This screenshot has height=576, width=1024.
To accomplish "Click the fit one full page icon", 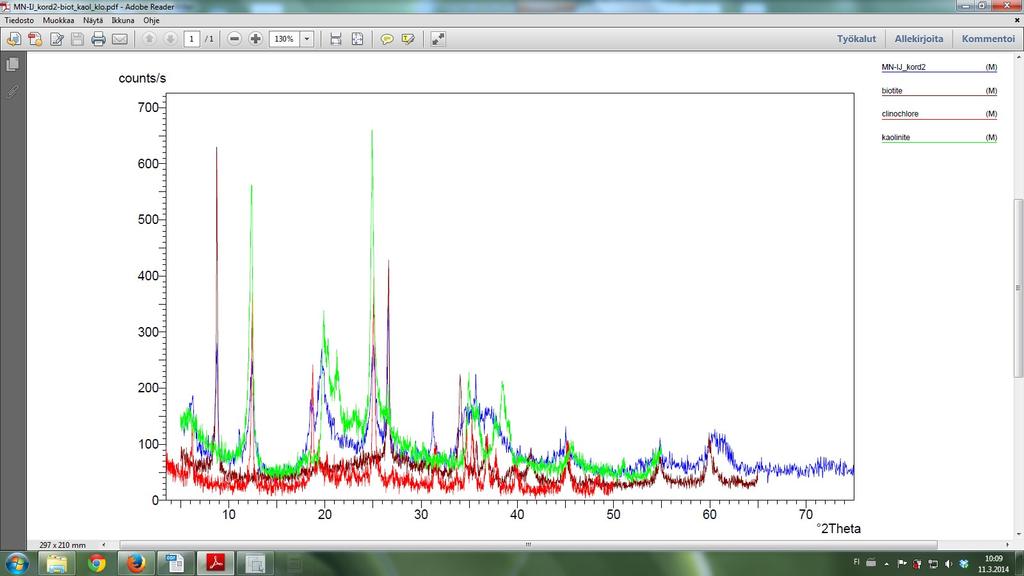I will (357, 39).
